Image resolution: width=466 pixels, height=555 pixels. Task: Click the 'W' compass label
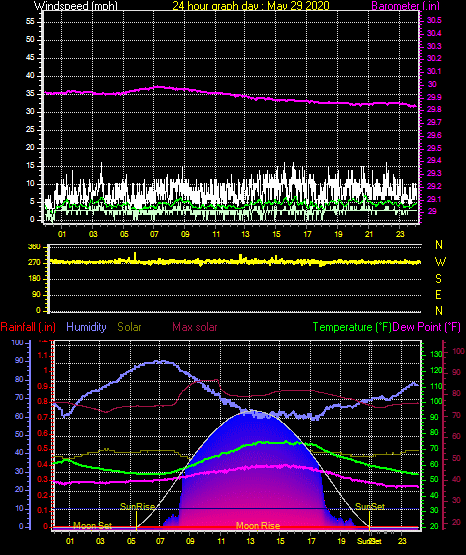[x=440, y=262]
